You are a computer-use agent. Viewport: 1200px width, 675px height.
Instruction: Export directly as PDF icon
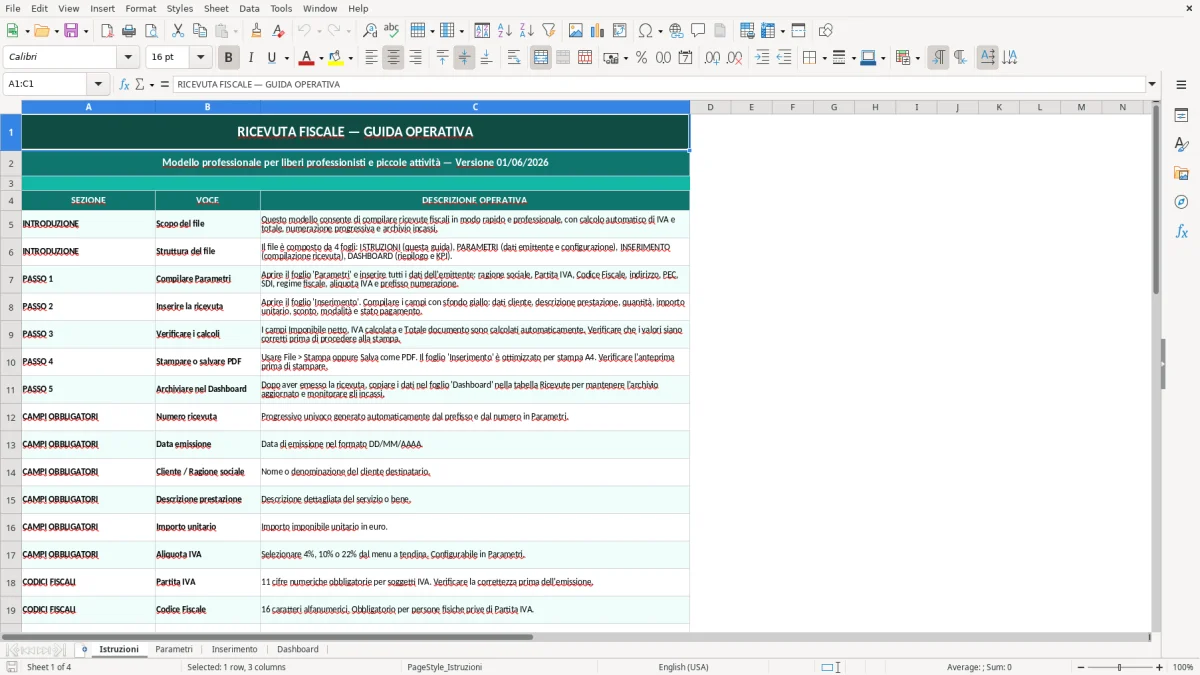tap(107, 31)
